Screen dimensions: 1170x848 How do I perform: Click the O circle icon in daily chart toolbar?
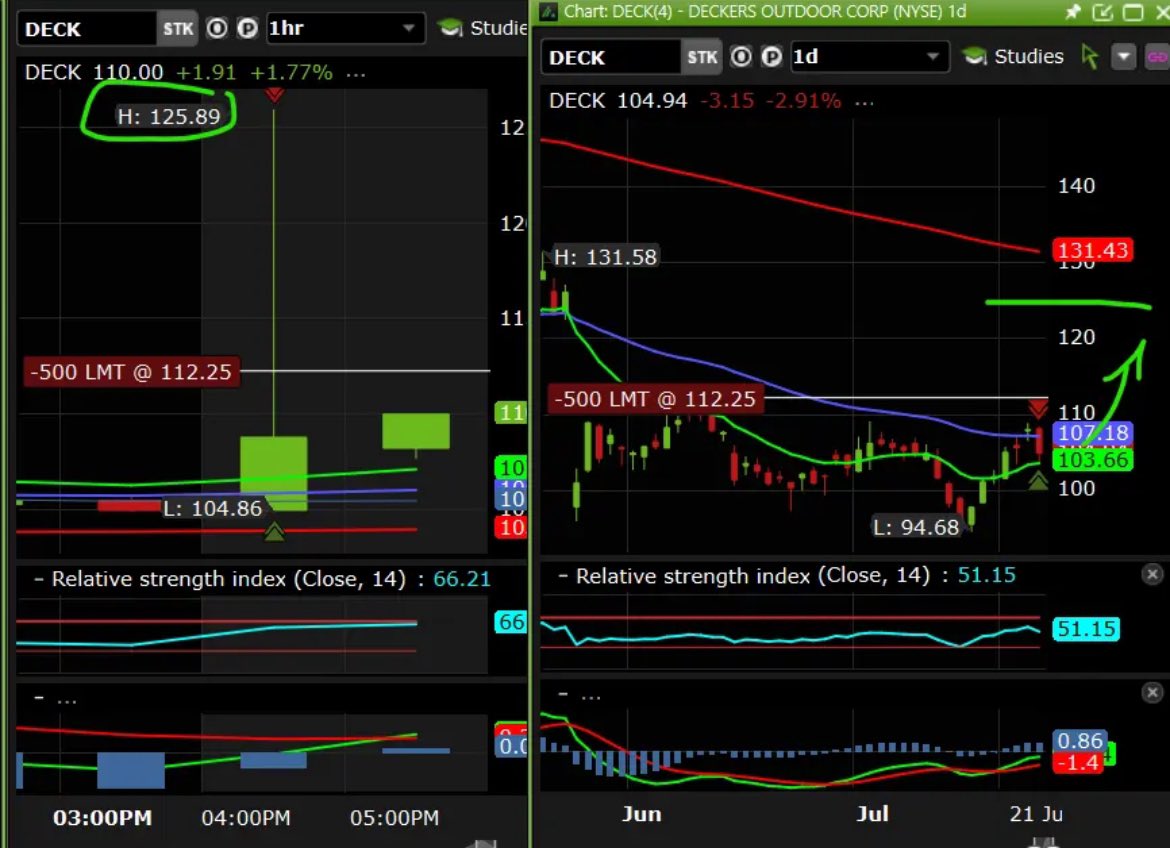pos(741,57)
